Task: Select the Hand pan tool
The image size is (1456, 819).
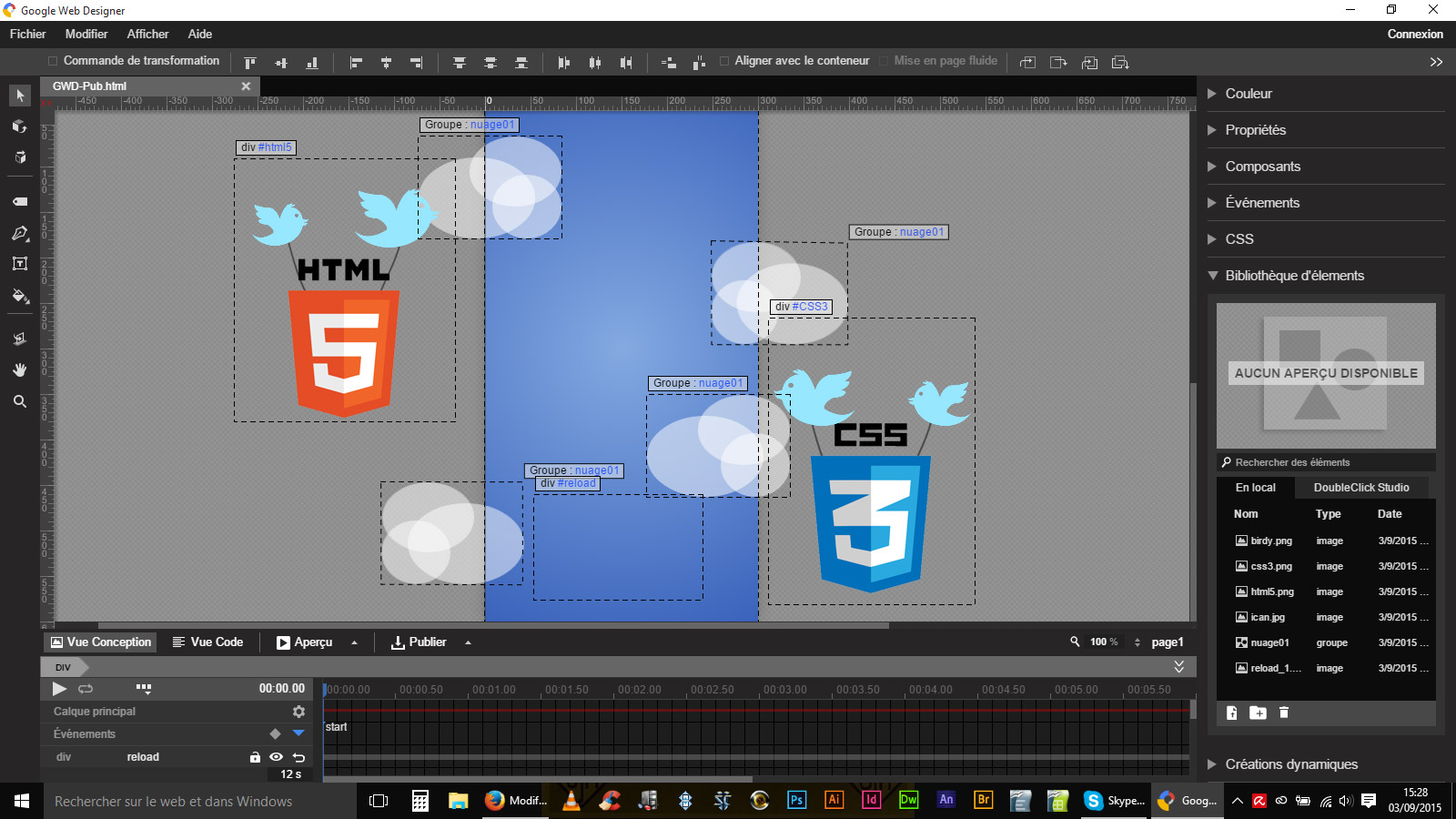Action: 20,369
